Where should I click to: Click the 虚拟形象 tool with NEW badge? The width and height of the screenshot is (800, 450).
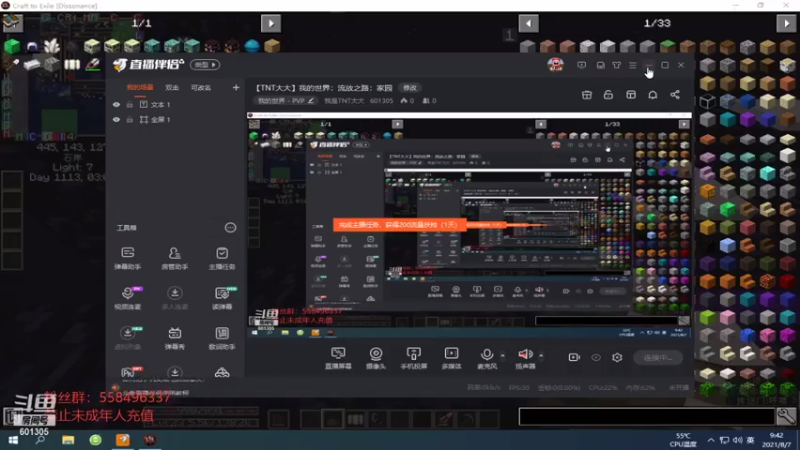point(128,338)
